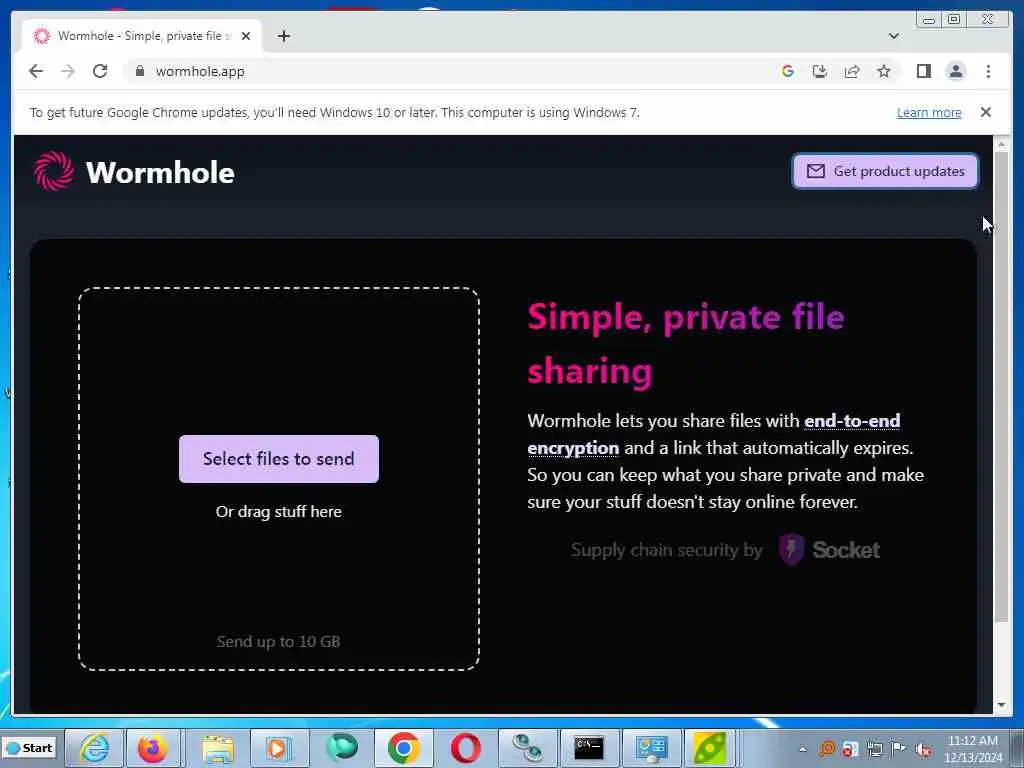Minimize the Chrome window

coord(929,20)
